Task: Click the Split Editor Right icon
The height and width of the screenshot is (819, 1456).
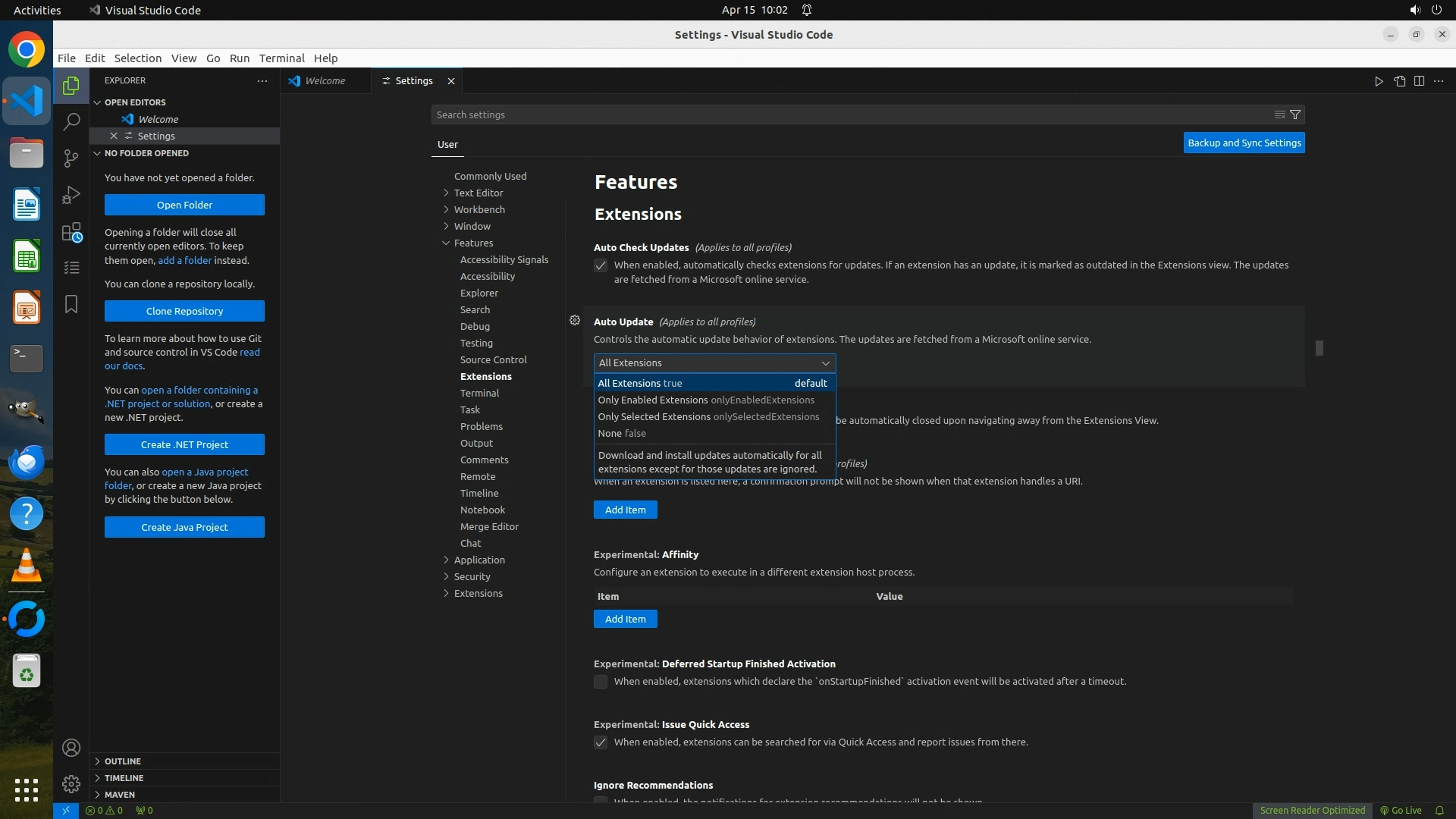Action: (x=1419, y=81)
